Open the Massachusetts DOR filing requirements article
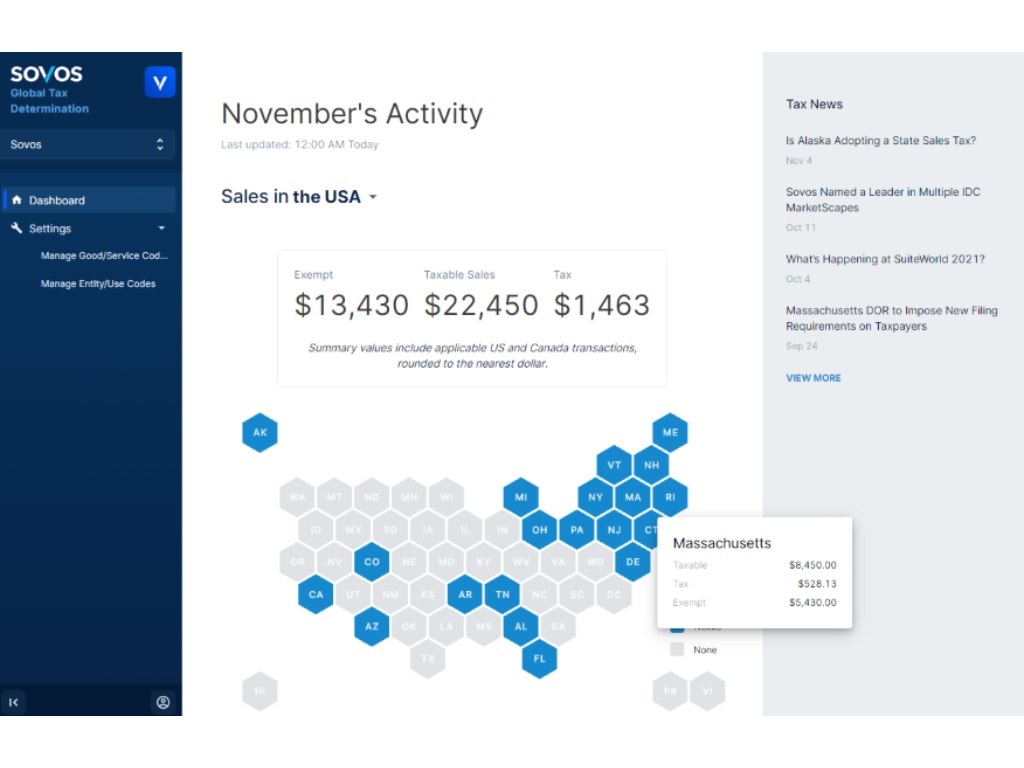The height and width of the screenshot is (768, 1024). tap(891, 318)
